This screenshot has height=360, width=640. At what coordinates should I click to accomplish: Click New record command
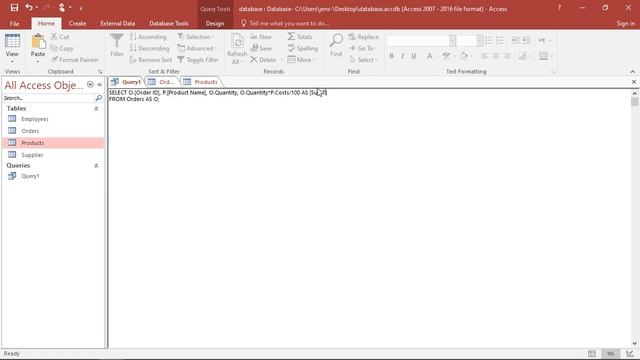(x=261, y=37)
